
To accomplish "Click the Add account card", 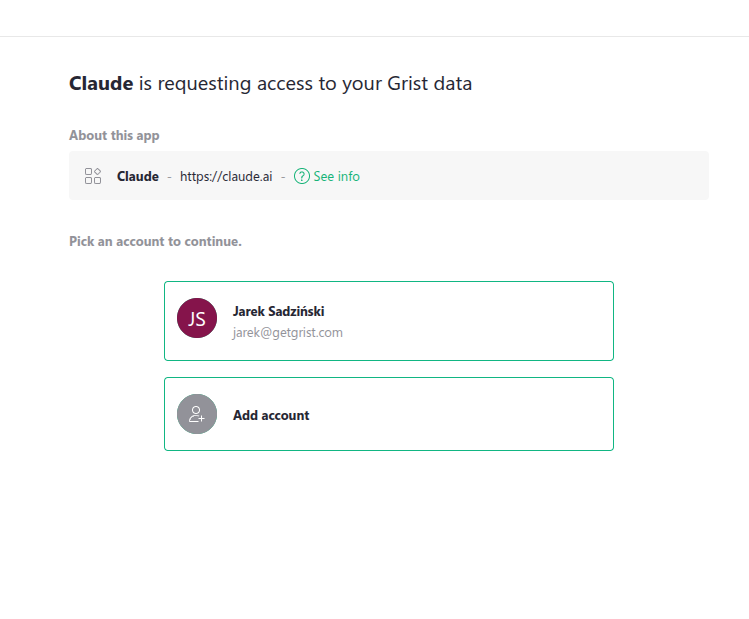I will [388, 414].
